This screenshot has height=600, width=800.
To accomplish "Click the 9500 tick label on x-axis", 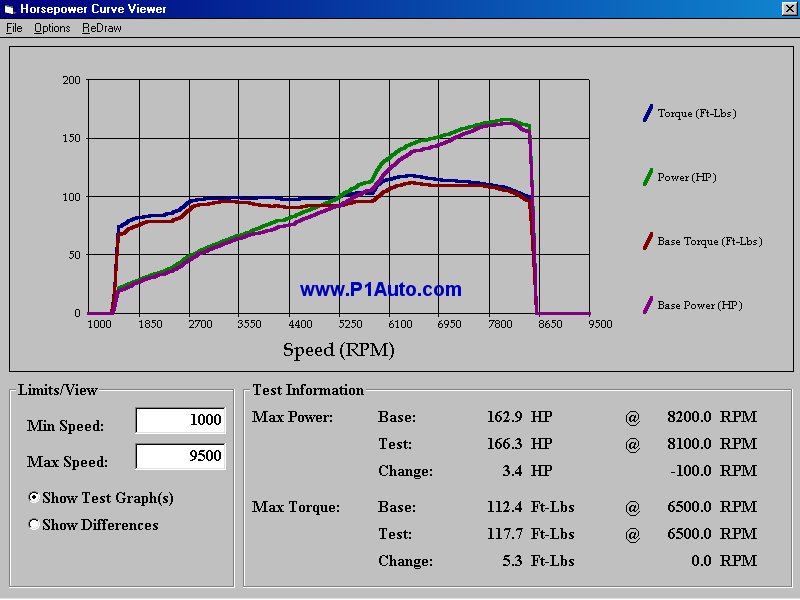I will 600,325.
